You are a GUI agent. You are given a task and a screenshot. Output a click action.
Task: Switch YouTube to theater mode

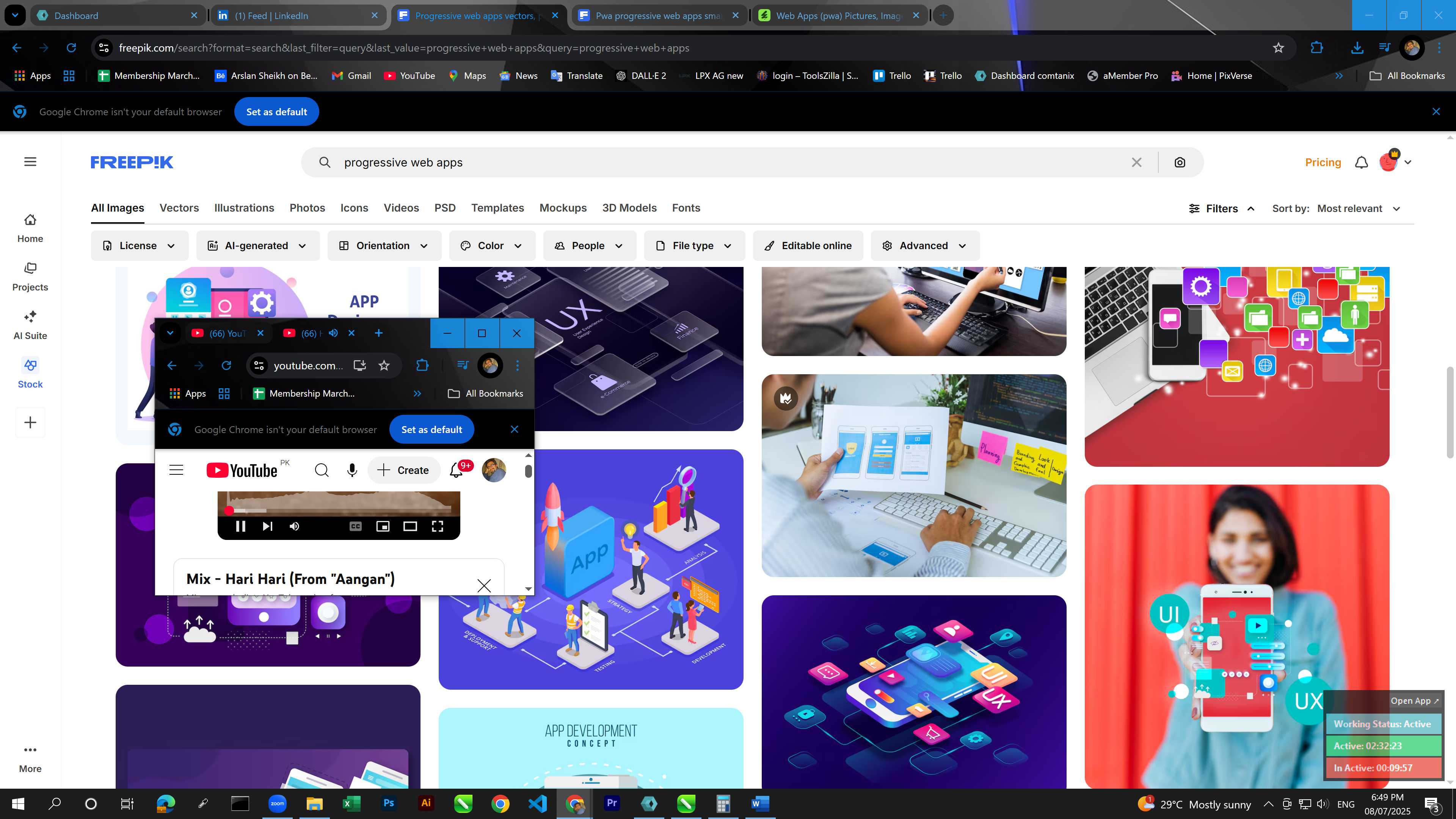(x=410, y=526)
